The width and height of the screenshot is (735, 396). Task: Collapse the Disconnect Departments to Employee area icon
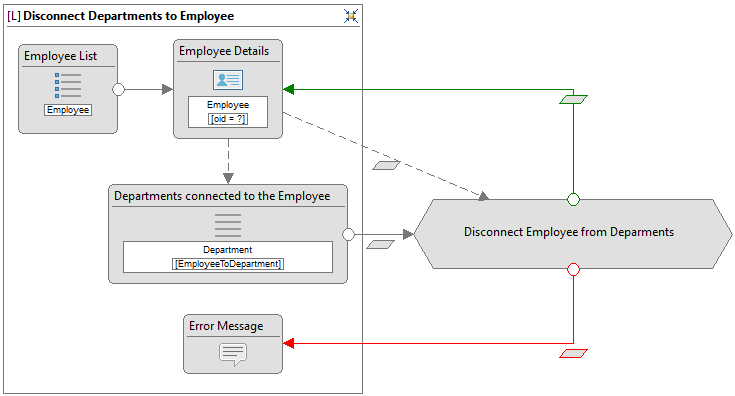coord(351,16)
